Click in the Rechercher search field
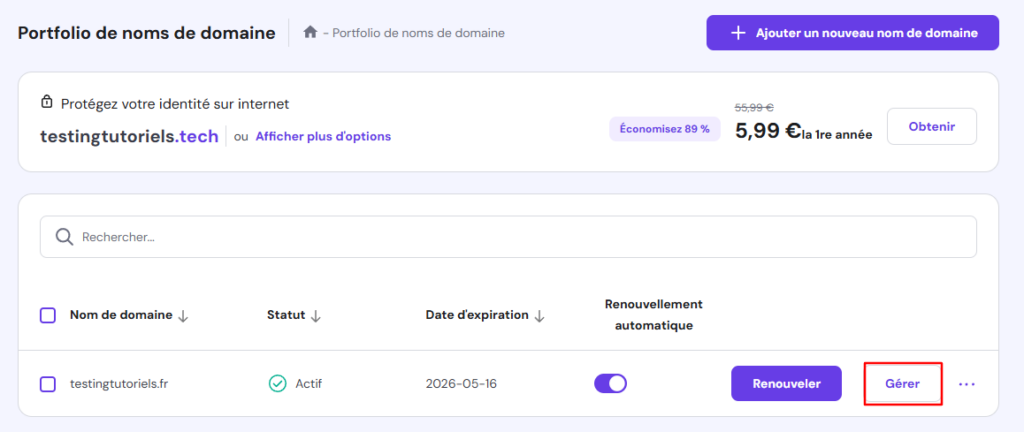Image resolution: width=1024 pixels, height=432 pixels. click(x=520, y=237)
